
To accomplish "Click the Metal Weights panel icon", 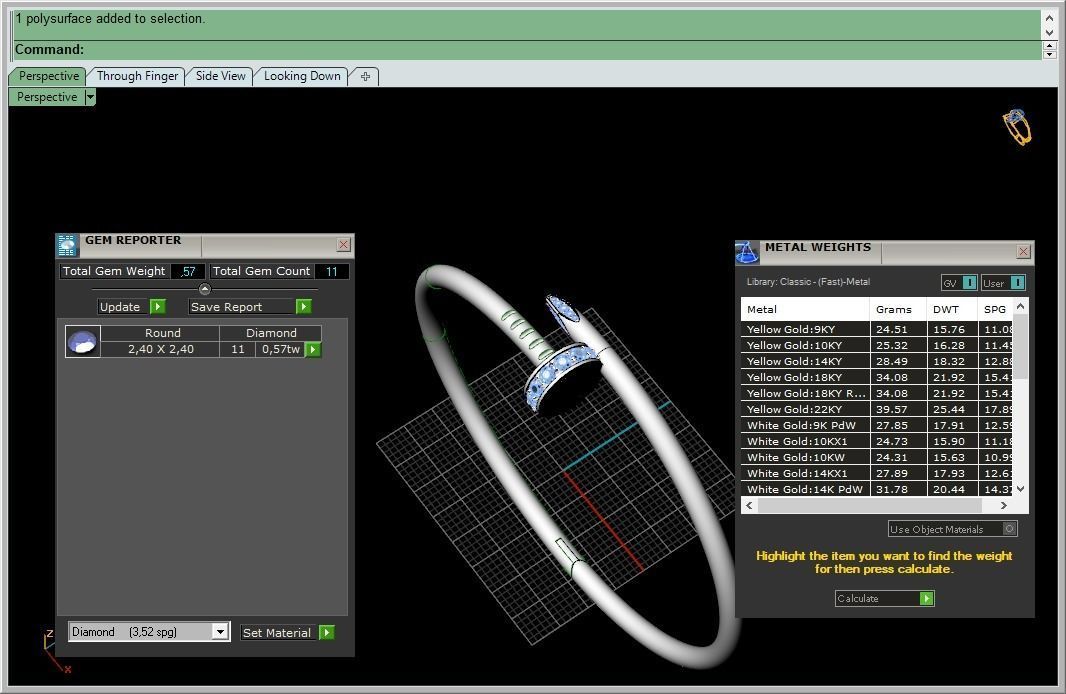I will click(x=747, y=252).
